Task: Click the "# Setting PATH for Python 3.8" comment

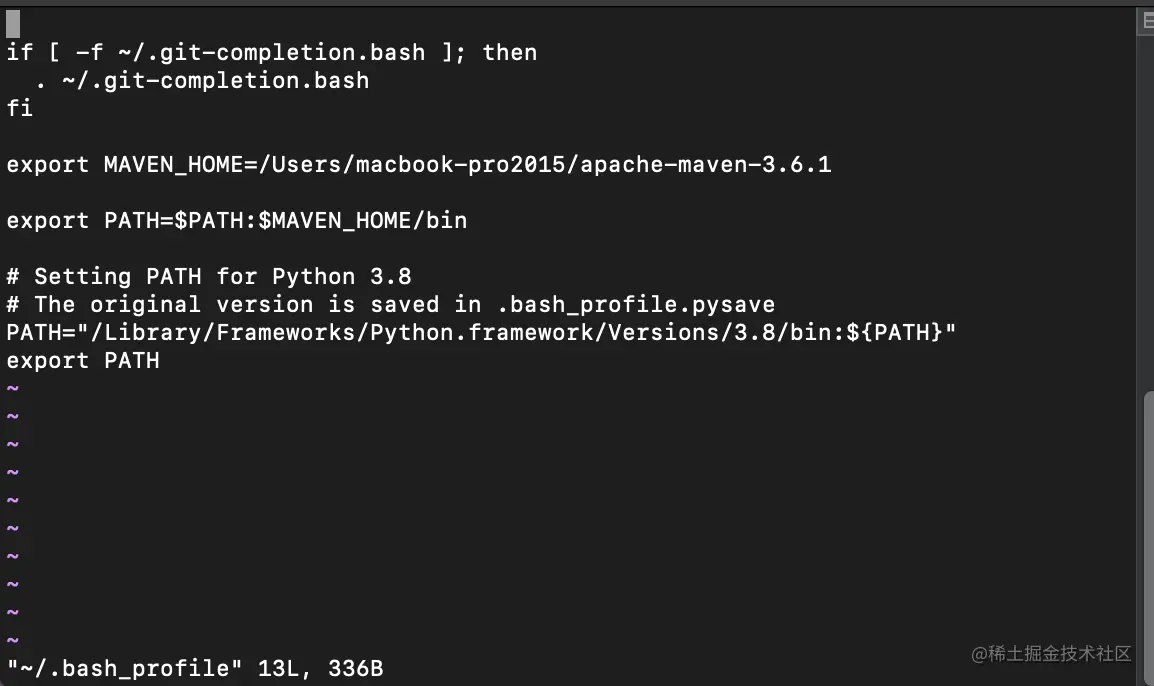Action: coord(209,276)
